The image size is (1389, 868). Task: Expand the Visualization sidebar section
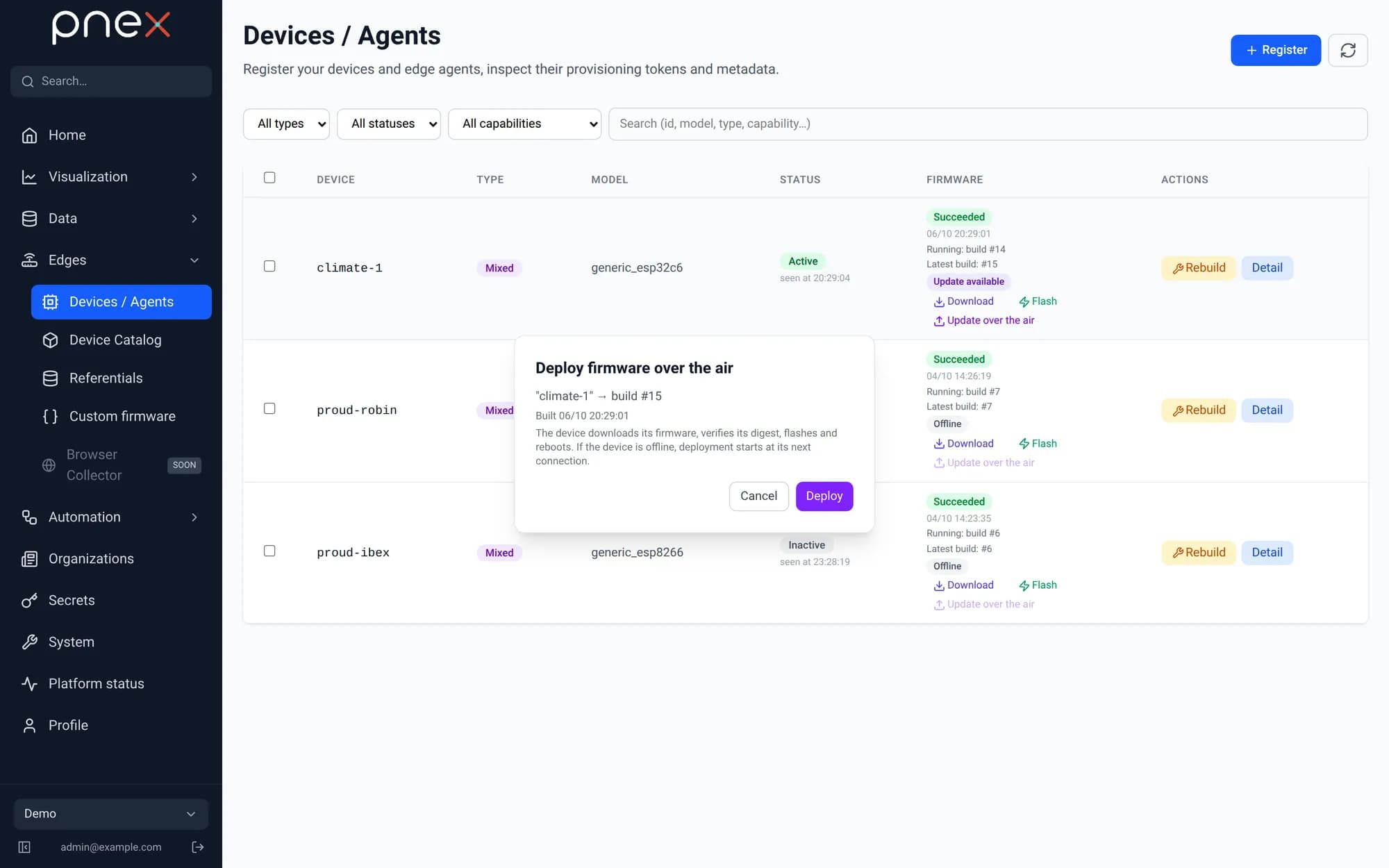[111, 176]
